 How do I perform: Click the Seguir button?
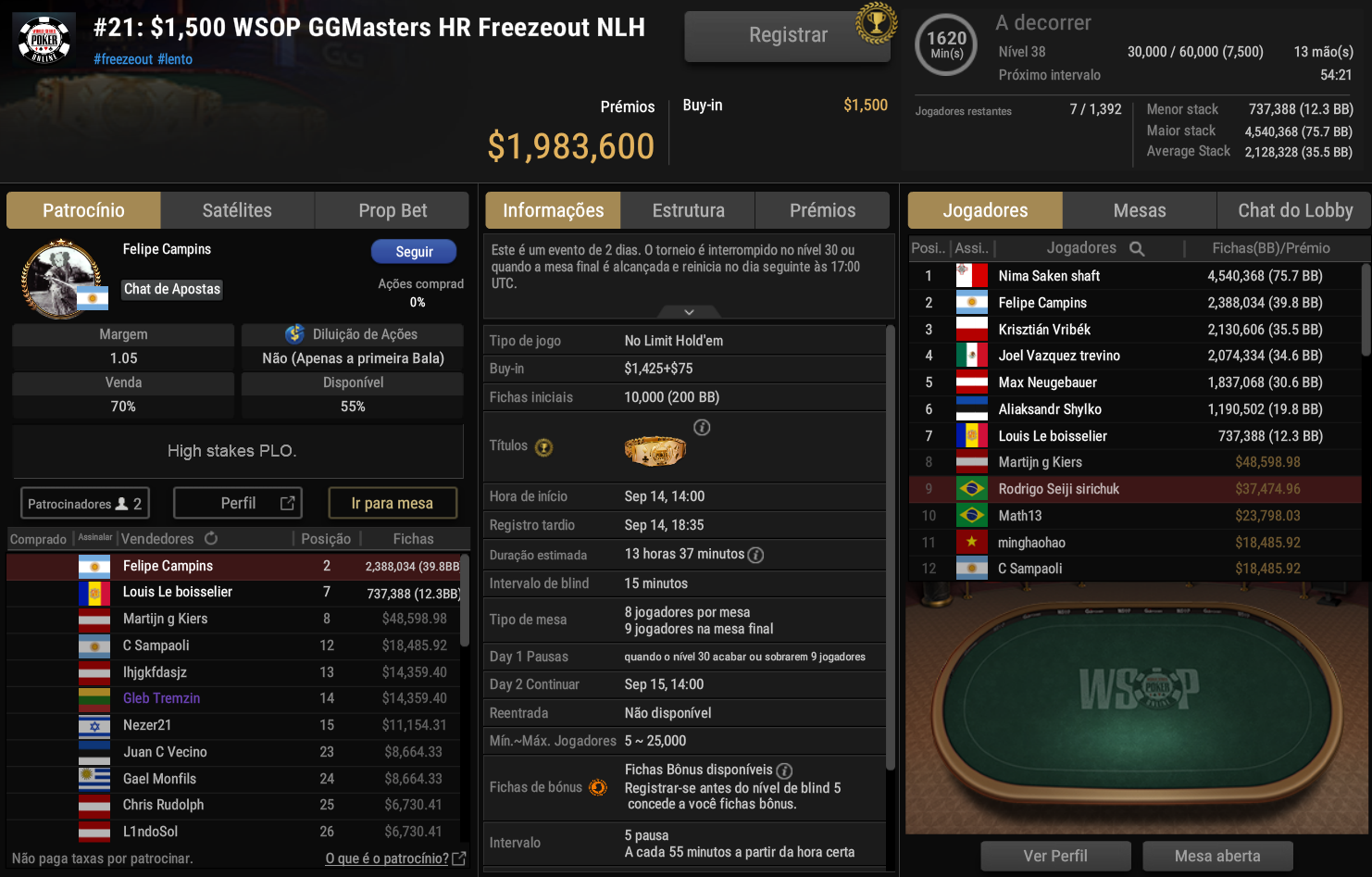(x=414, y=252)
